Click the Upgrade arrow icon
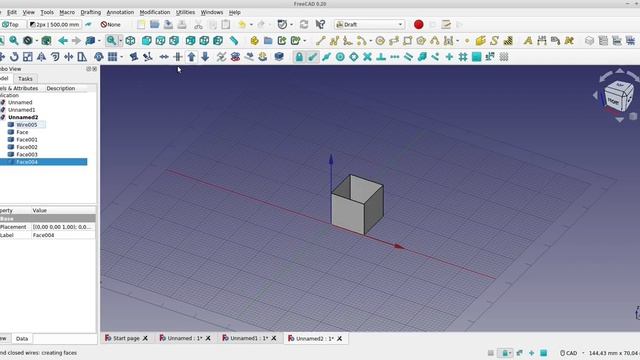This screenshot has width=640, height=360. [191, 57]
